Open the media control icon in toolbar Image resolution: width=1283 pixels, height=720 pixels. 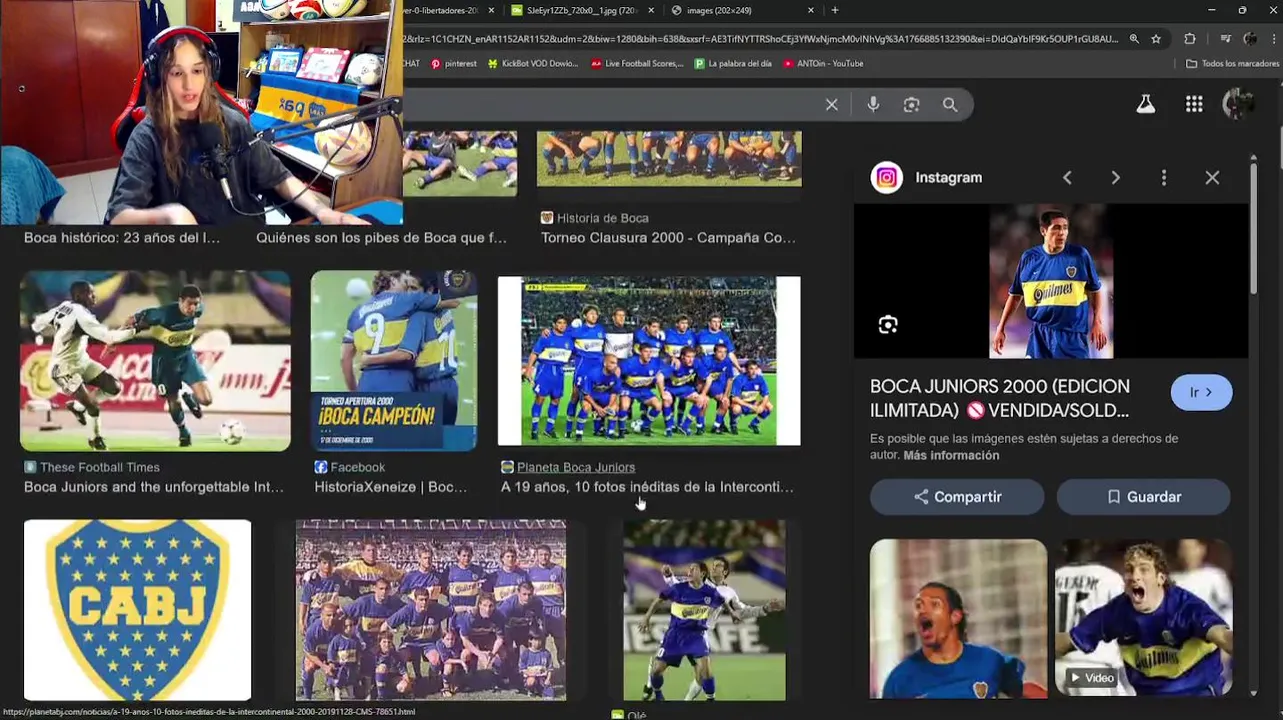[x=1226, y=39]
